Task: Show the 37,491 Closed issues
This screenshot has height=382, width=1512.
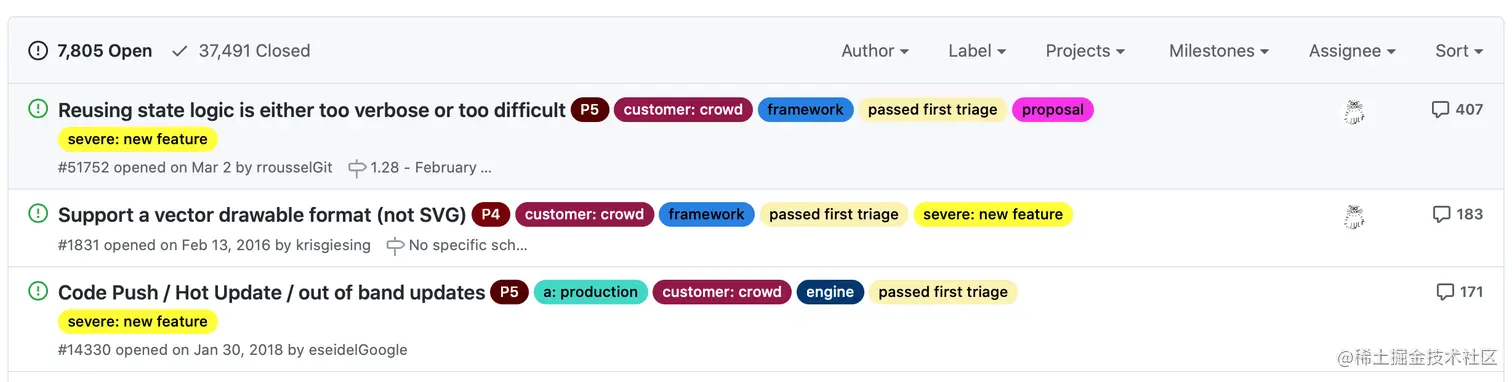Action: click(x=241, y=51)
